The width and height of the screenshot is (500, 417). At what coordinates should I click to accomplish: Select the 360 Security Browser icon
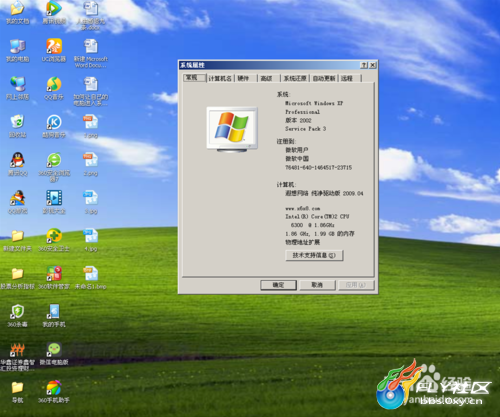coord(54,160)
